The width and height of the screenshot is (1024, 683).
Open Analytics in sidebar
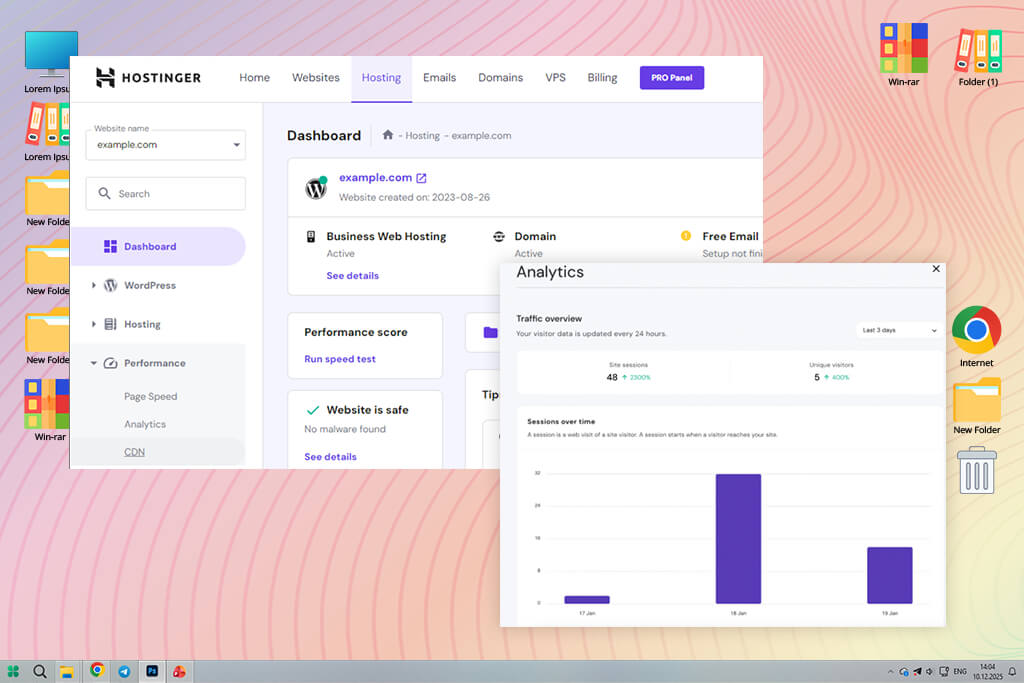(x=145, y=424)
